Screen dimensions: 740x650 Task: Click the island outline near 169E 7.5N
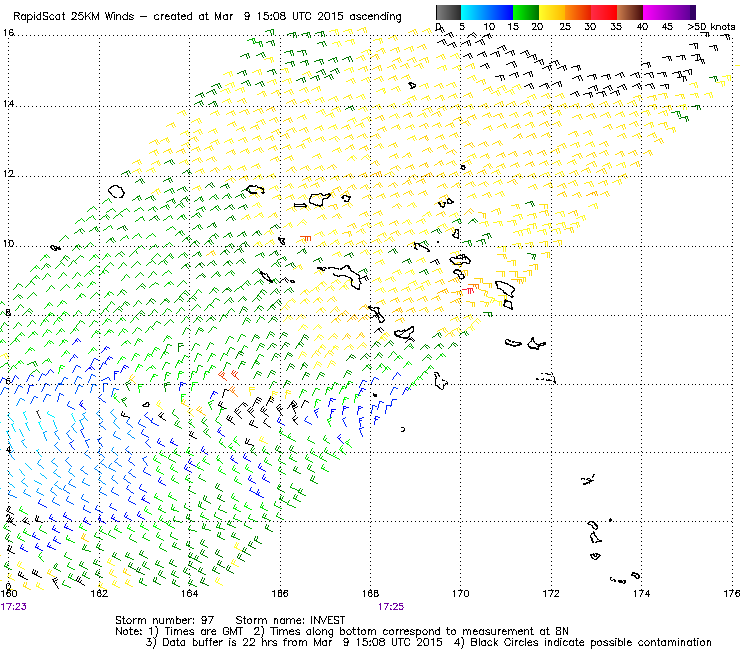pos(404,333)
